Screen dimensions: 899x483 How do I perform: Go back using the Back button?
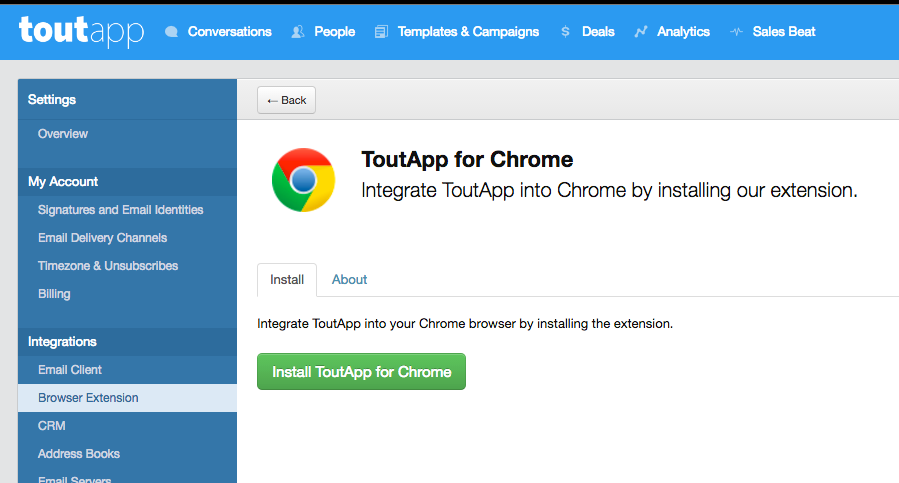[286, 100]
